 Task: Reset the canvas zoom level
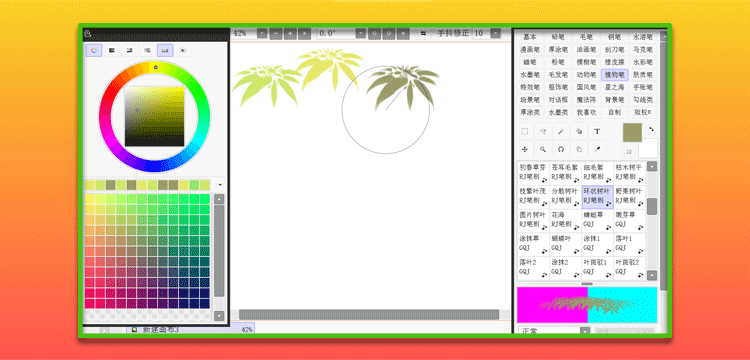pyautogui.click(x=304, y=33)
